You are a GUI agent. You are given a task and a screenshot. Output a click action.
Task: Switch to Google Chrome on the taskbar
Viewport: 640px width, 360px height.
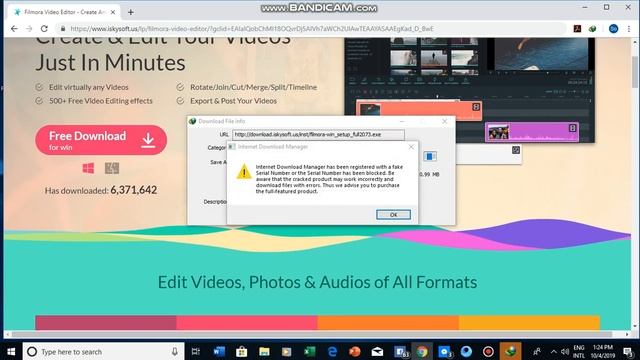(422, 351)
